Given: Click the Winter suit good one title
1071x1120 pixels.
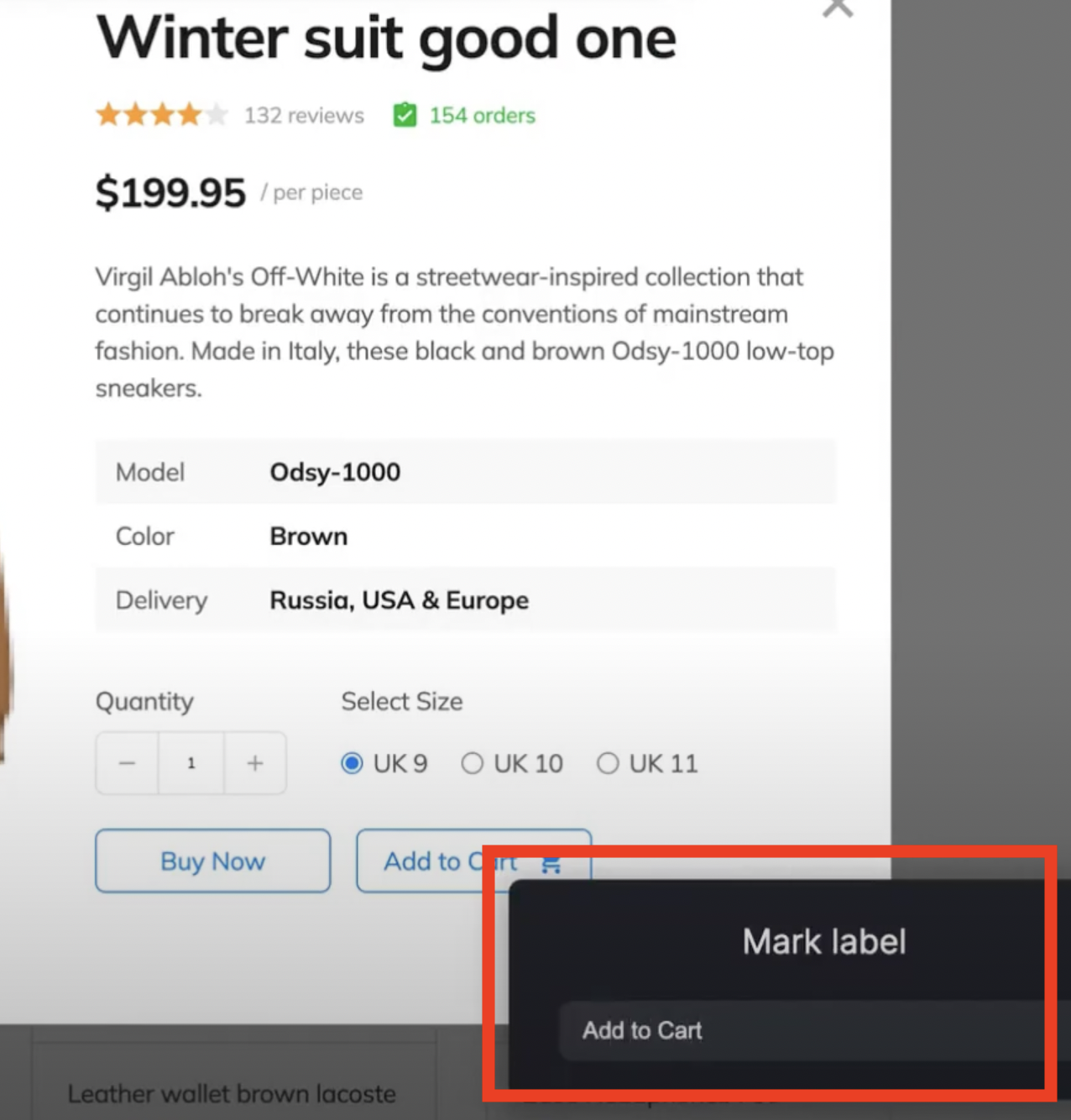Looking at the screenshot, I should pyautogui.click(x=386, y=38).
